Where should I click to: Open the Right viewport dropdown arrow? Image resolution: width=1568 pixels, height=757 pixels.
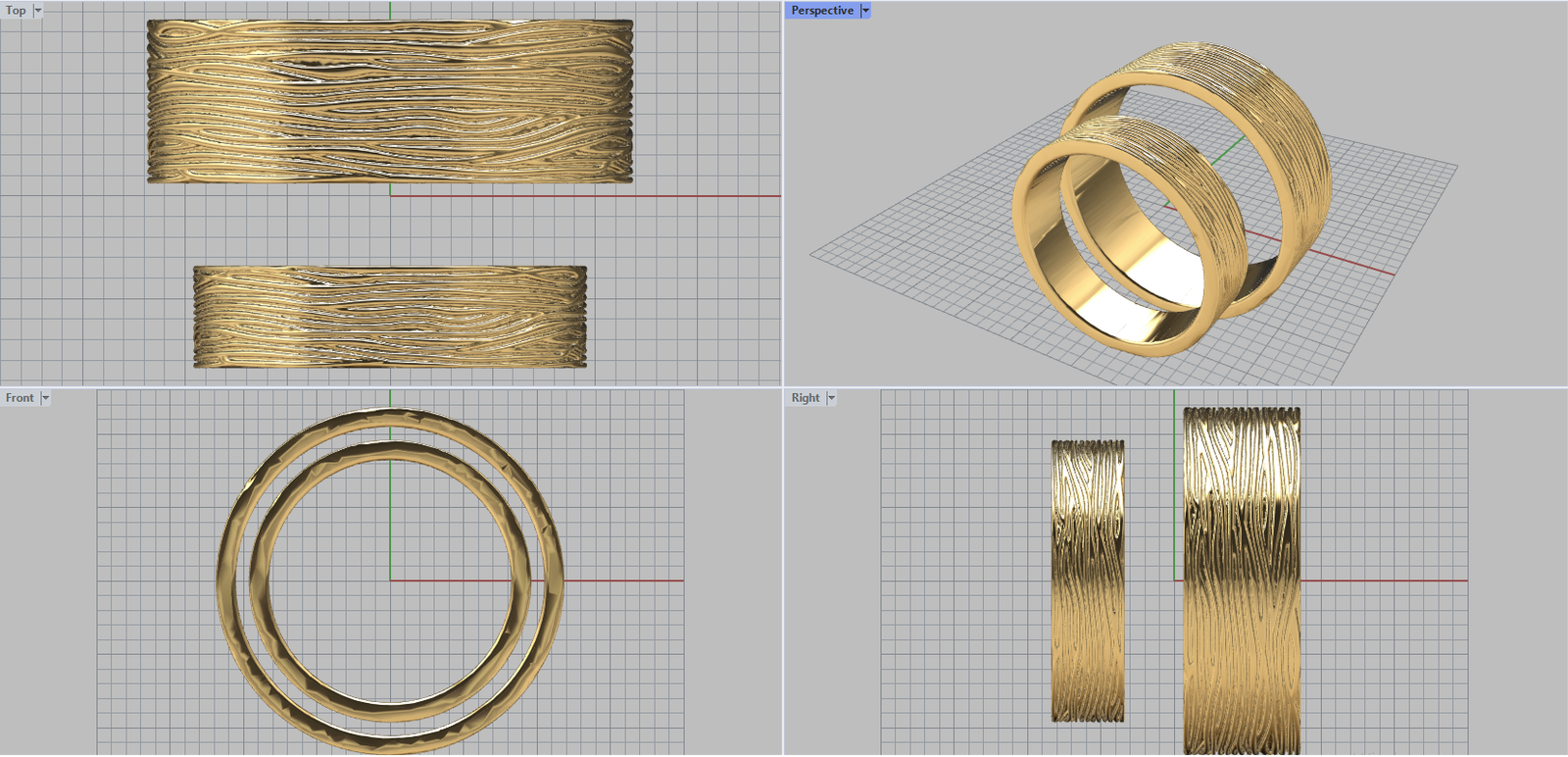(x=832, y=398)
